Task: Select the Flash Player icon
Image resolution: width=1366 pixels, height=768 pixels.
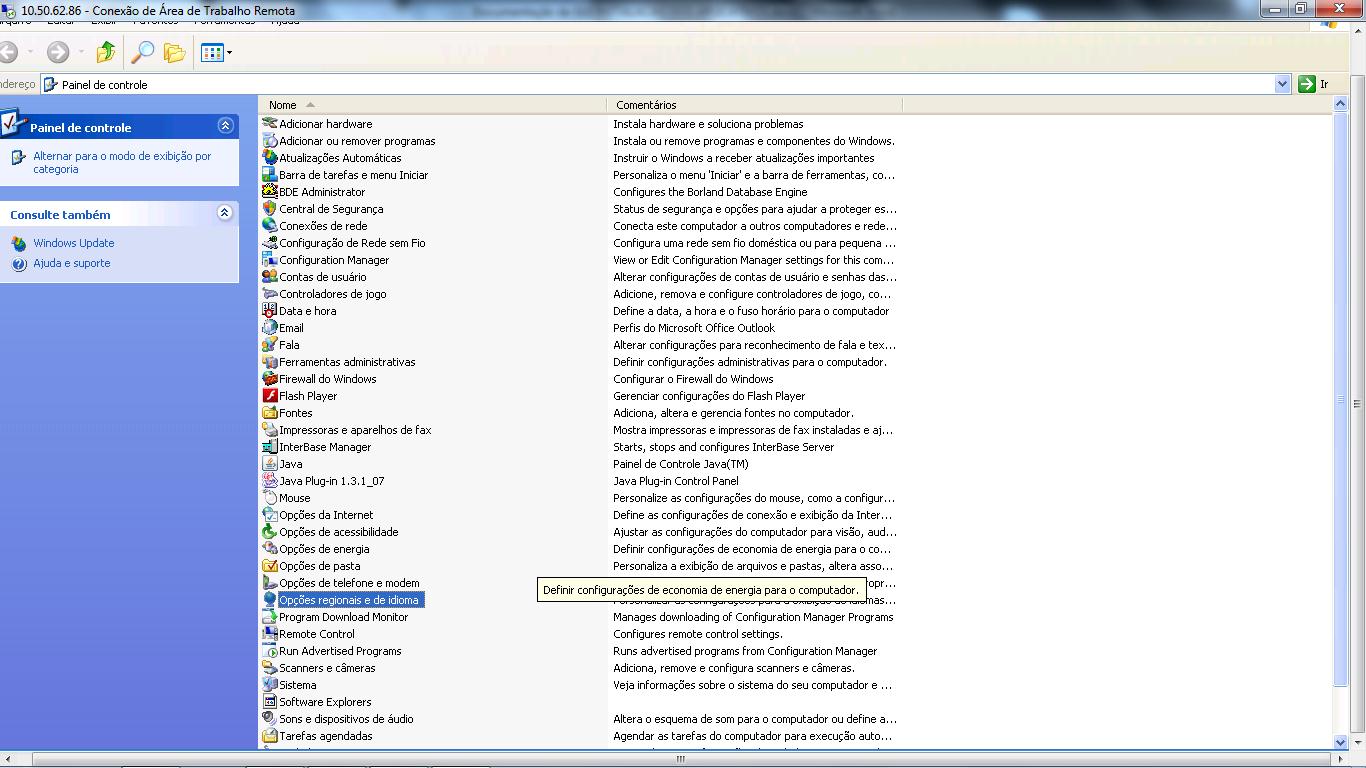Action: pos(270,396)
